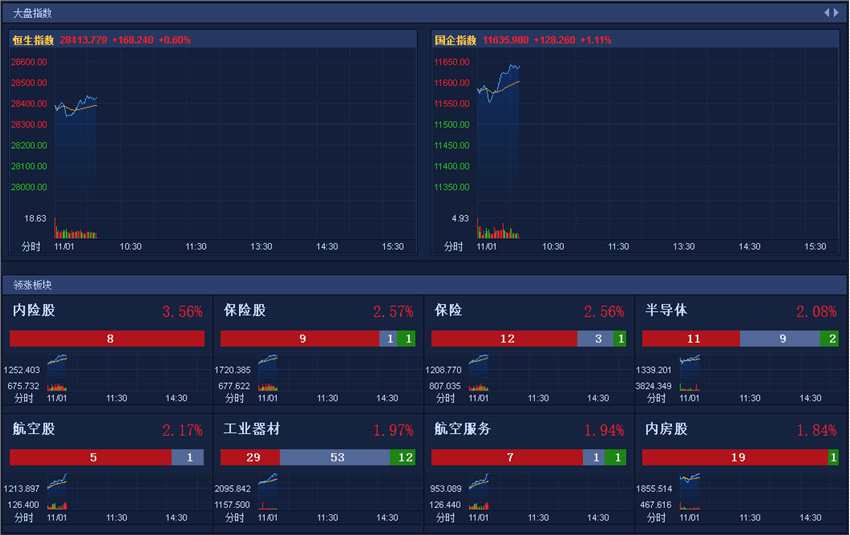Click the 1252.403 value in 内险股
This screenshot has width=850, height=535.
[22, 370]
